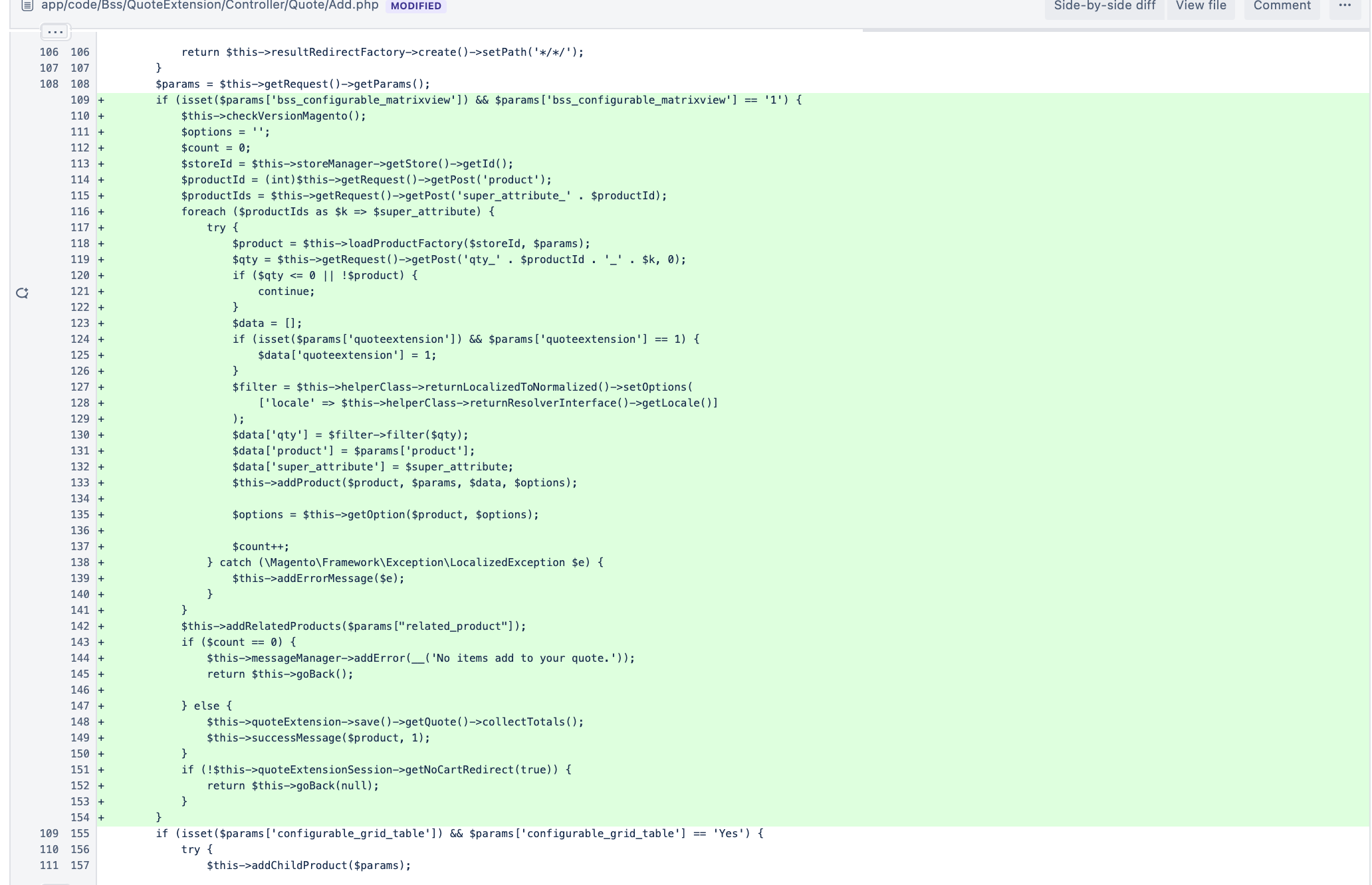Click the 'continue;' statement on line 121
Image resolution: width=1372 pixels, height=885 pixels.
[286, 292]
